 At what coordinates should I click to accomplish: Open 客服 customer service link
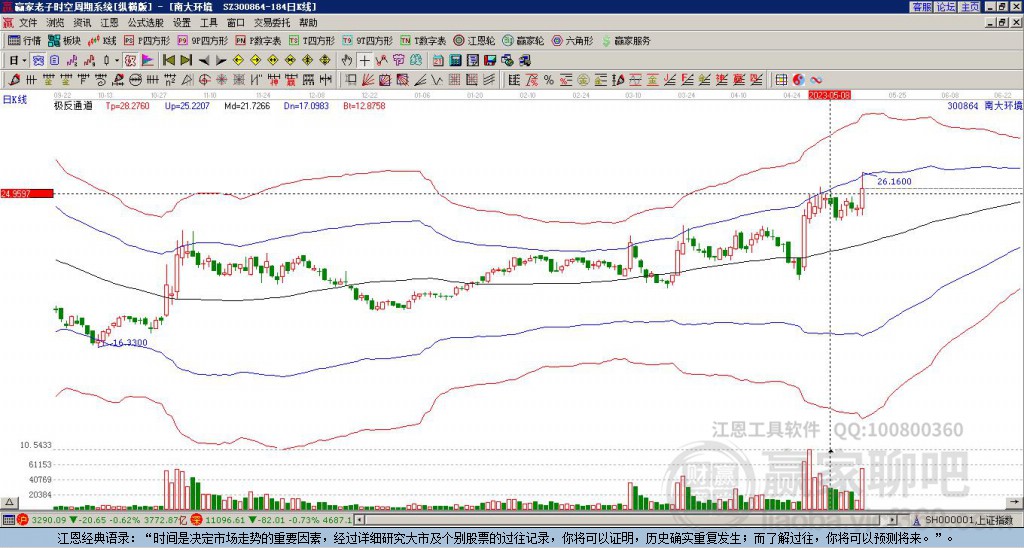(921, 7)
